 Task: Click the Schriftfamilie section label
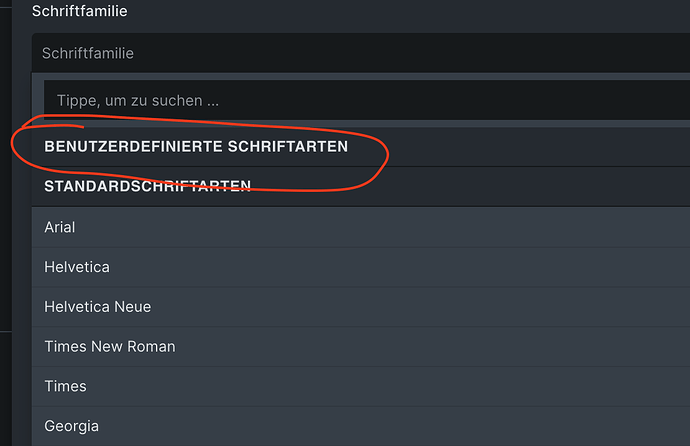pyautogui.click(x=79, y=12)
